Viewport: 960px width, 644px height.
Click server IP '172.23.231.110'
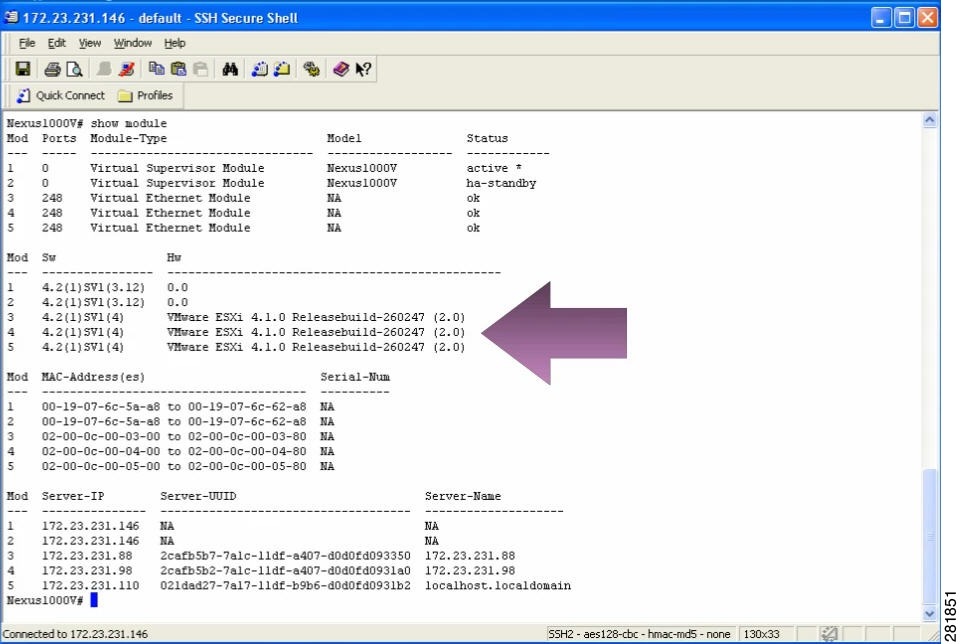[91, 586]
